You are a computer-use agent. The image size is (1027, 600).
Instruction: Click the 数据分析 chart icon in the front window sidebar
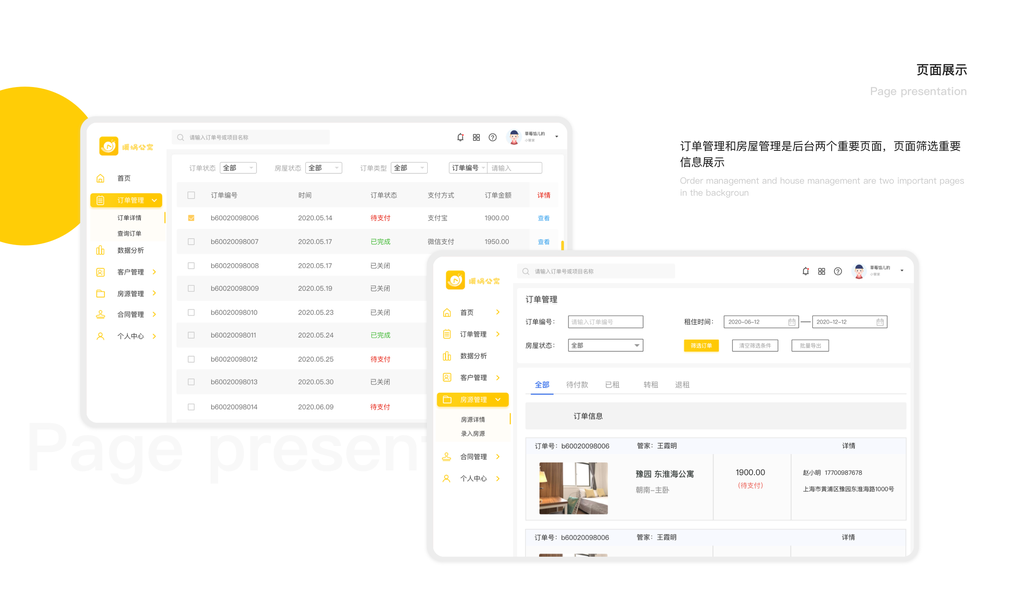[447, 356]
